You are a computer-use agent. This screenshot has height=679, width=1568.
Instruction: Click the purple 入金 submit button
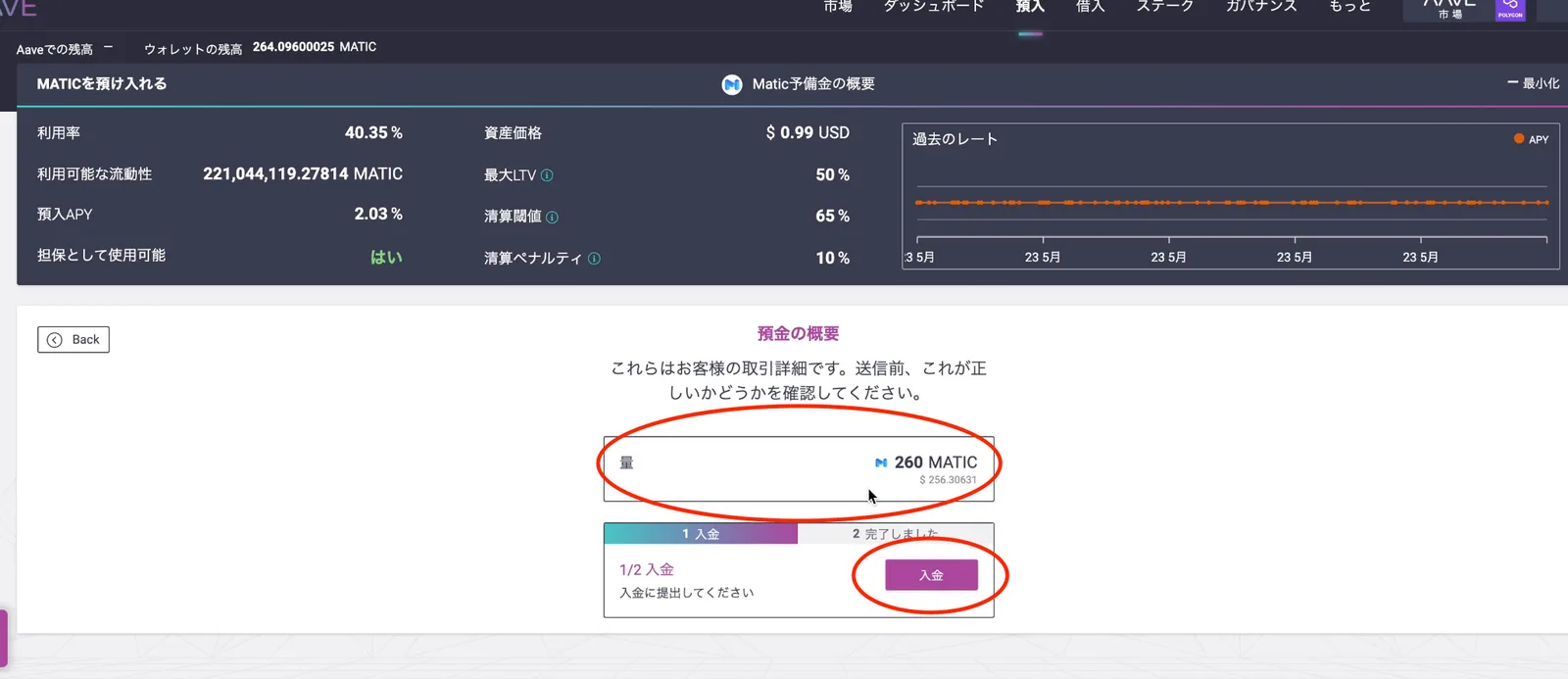931,575
